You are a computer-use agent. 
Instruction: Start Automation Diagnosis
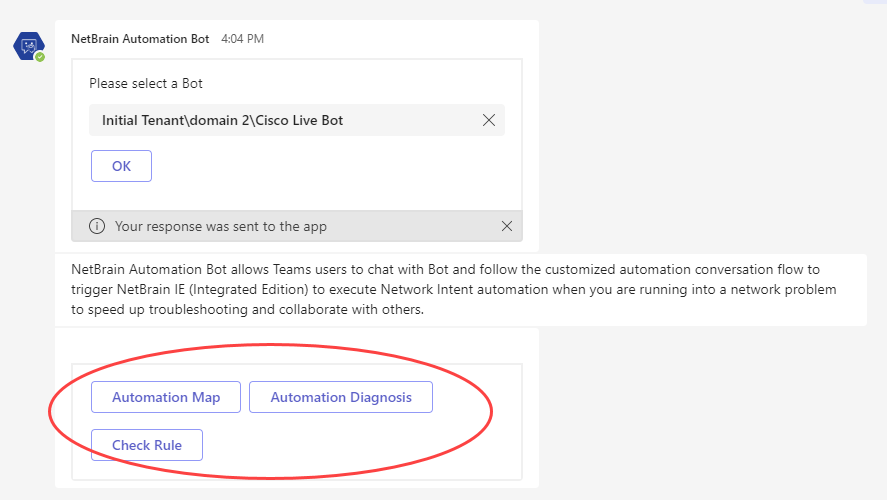click(341, 397)
